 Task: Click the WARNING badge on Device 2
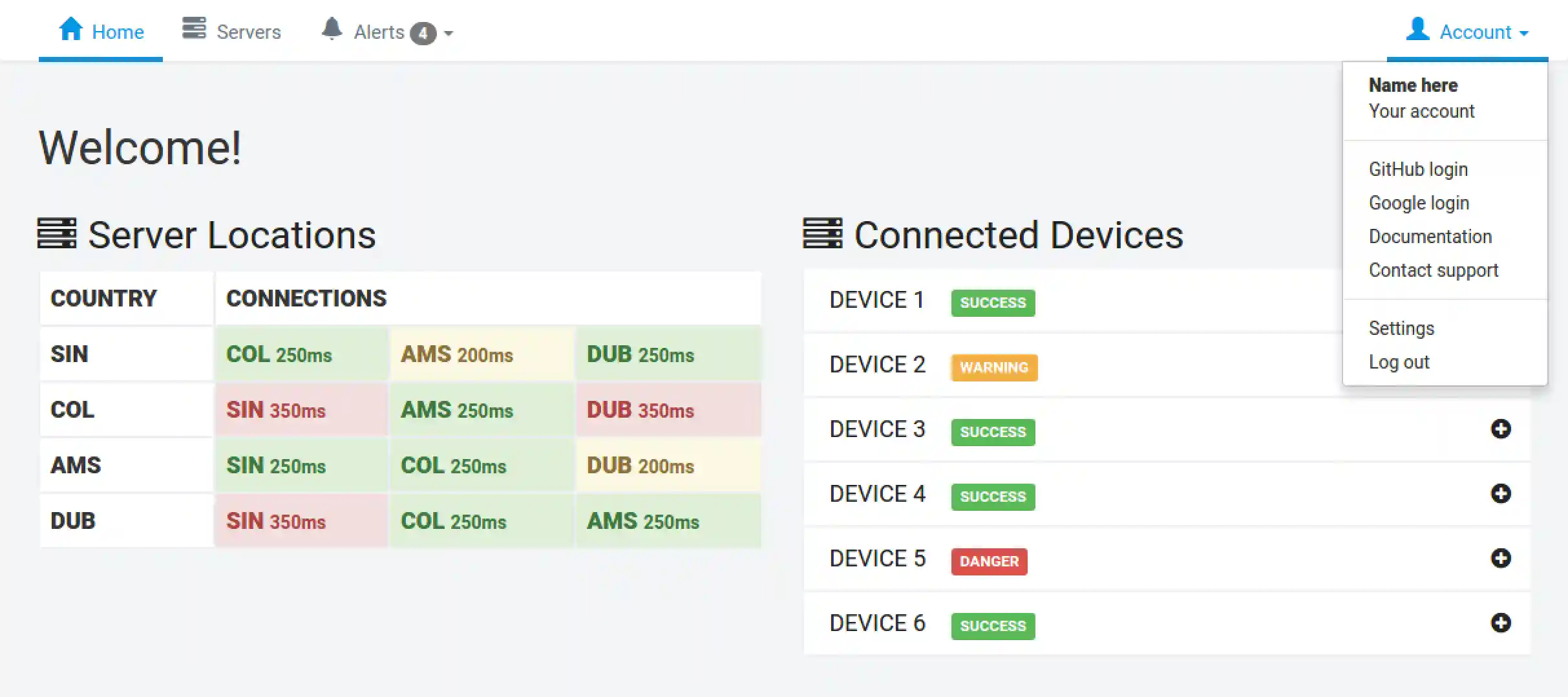coord(994,368)
